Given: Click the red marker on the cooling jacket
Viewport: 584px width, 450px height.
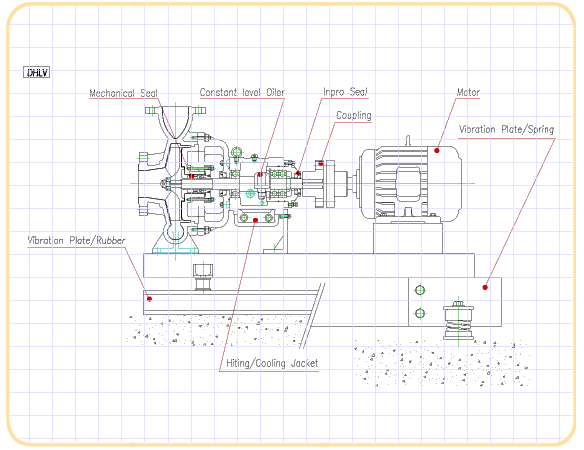Looking at the screenshot, I should click(256, 220).
